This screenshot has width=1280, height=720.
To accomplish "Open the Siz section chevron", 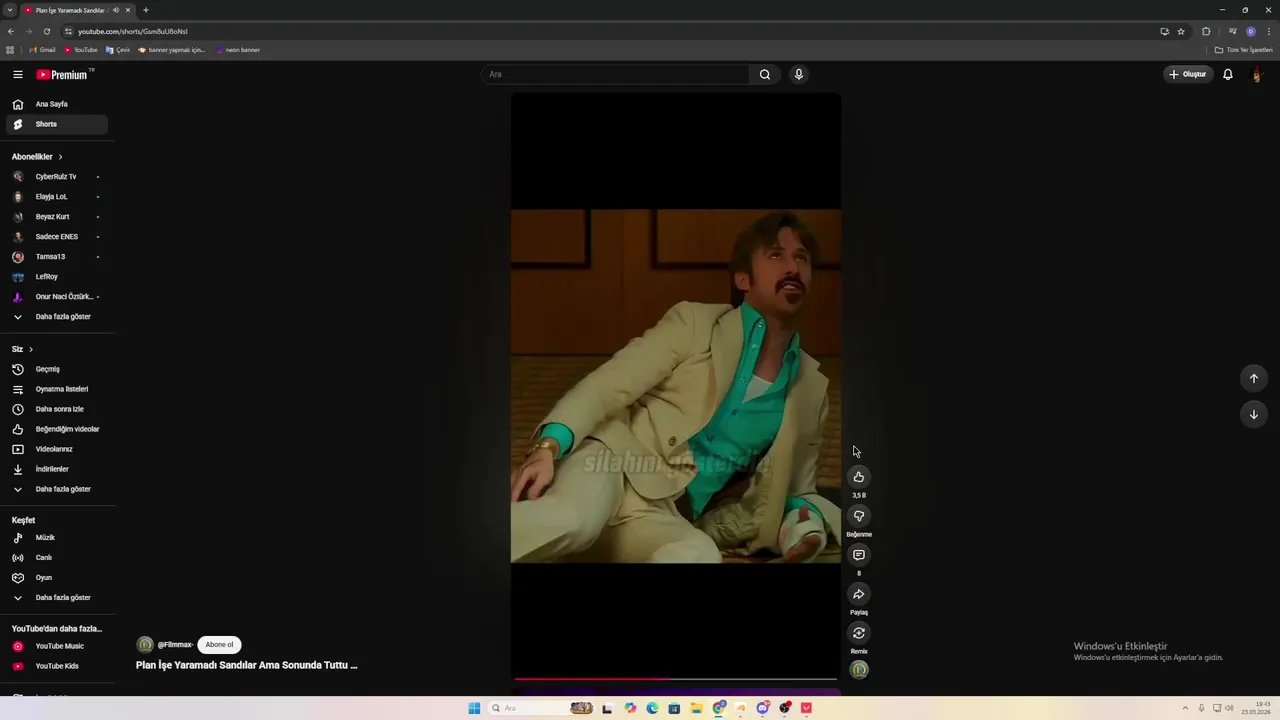I will (x=31, y=349).
